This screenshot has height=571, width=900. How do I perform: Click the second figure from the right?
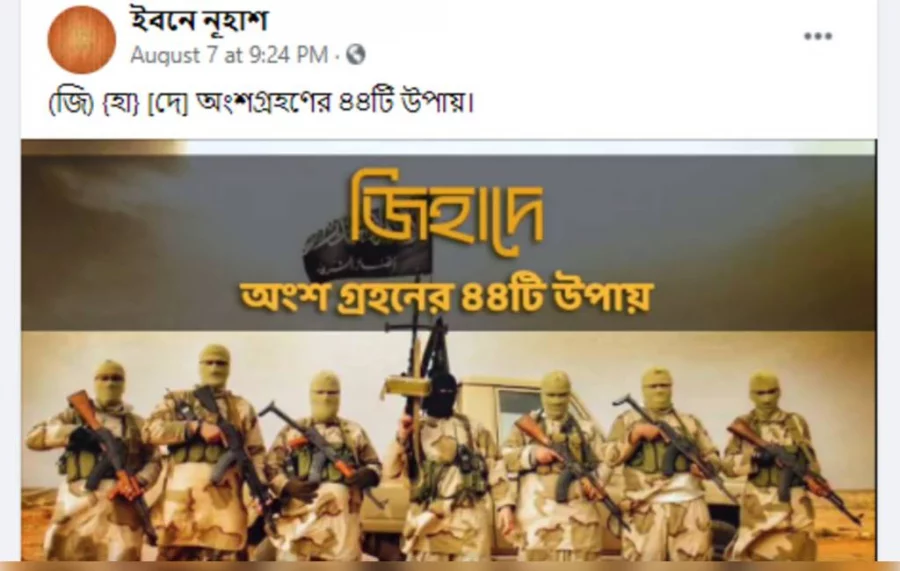tap(666, 465)
